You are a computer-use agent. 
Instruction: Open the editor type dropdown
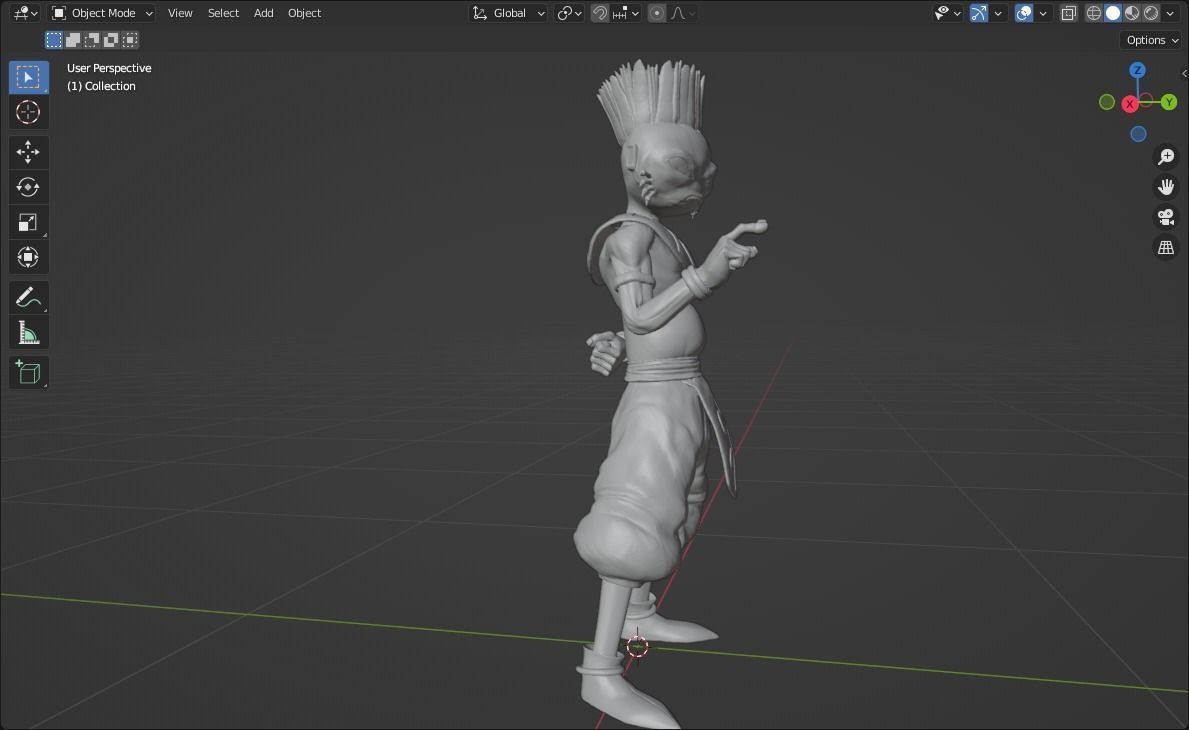(25, 13)
